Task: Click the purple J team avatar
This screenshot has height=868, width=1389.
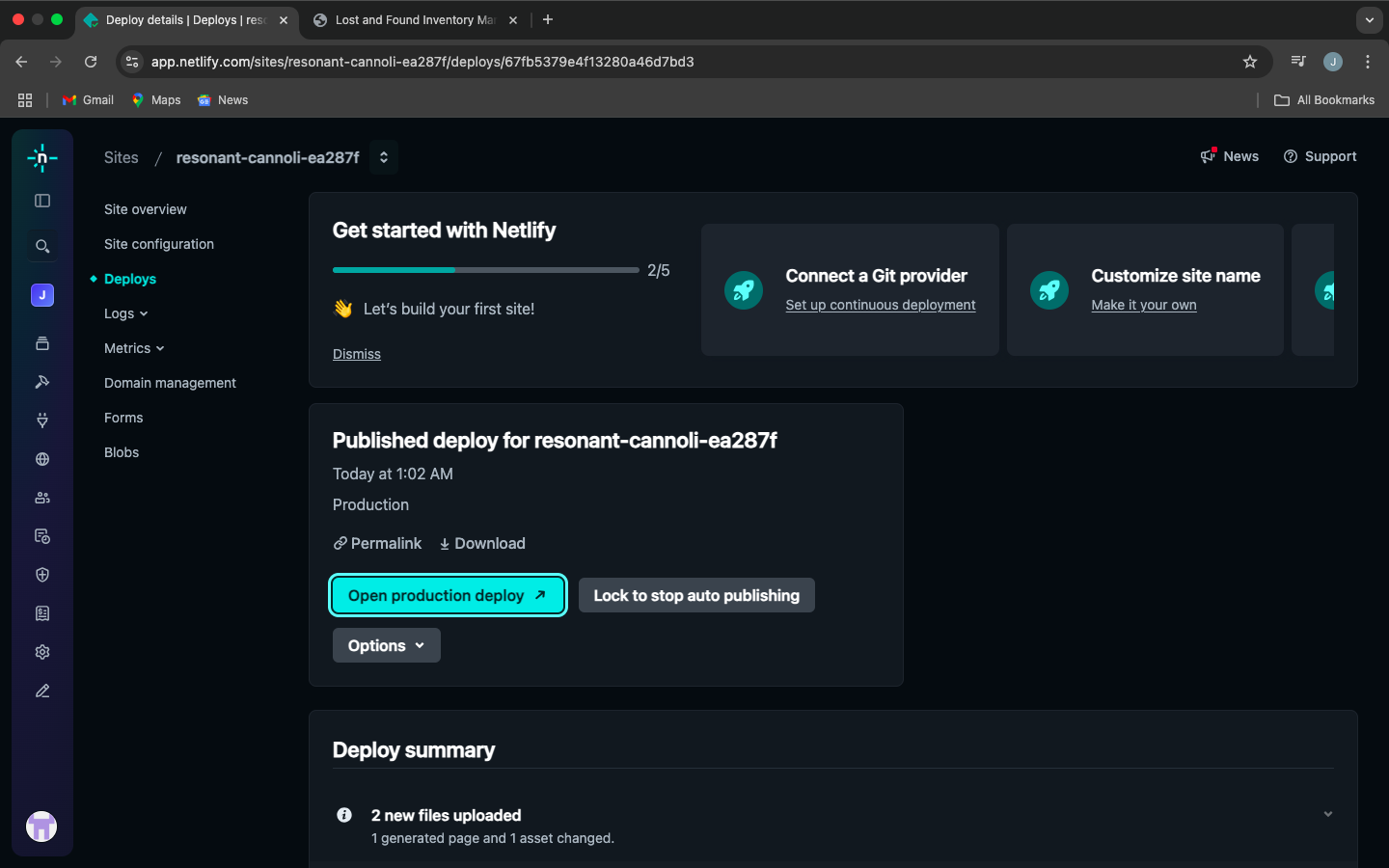Action: 42,295
